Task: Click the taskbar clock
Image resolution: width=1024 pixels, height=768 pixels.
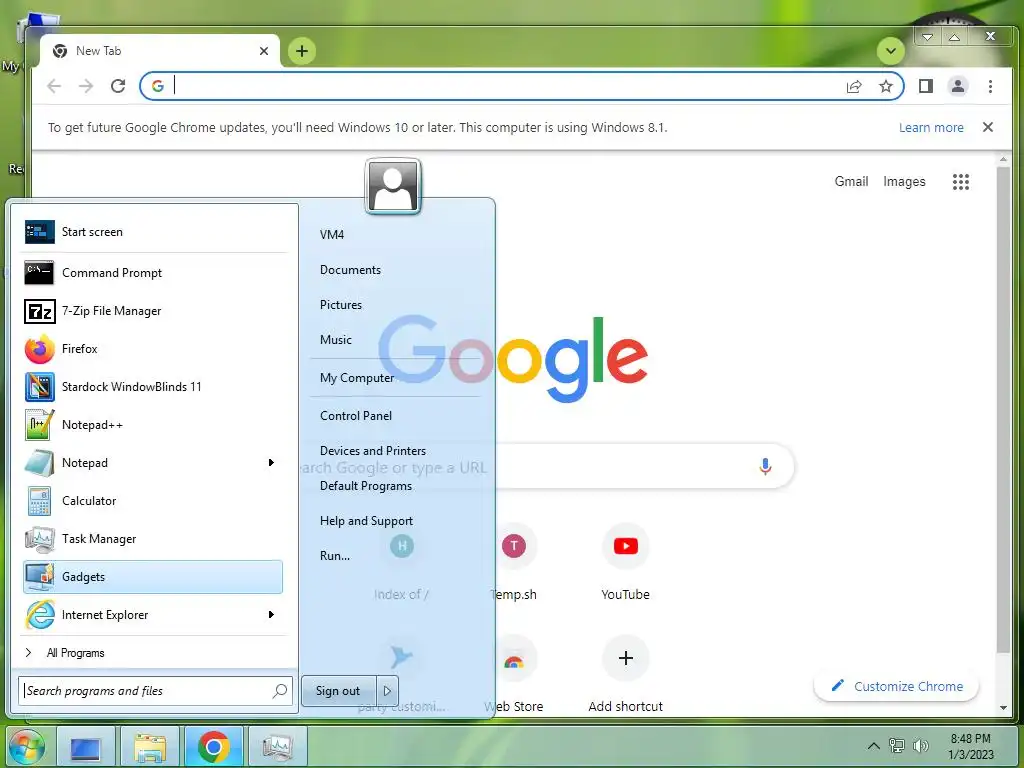Action: pos(971,746)
